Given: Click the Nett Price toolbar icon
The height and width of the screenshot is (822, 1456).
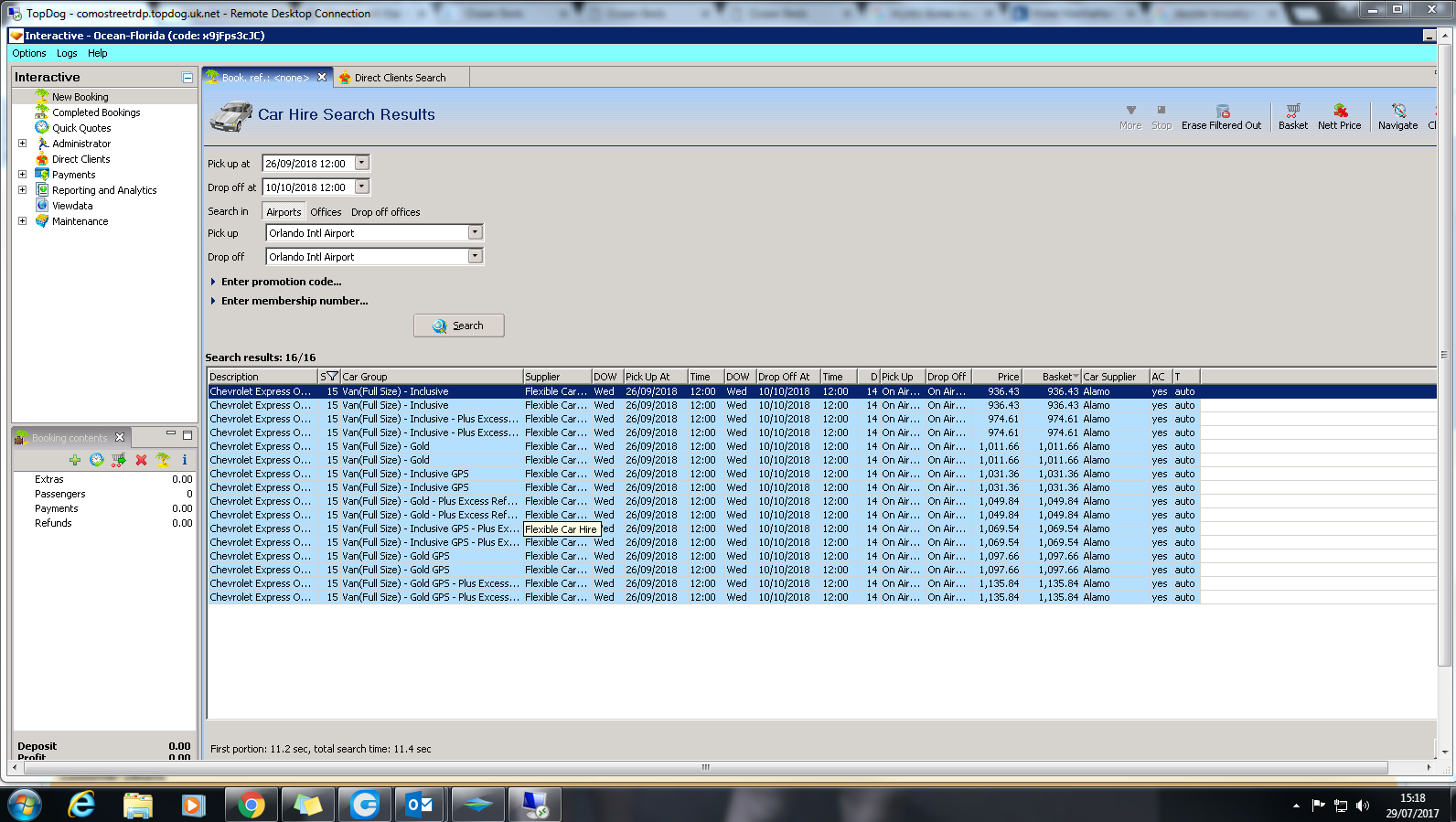Looking at the screenshot, I should click(x=1340, y=111).
